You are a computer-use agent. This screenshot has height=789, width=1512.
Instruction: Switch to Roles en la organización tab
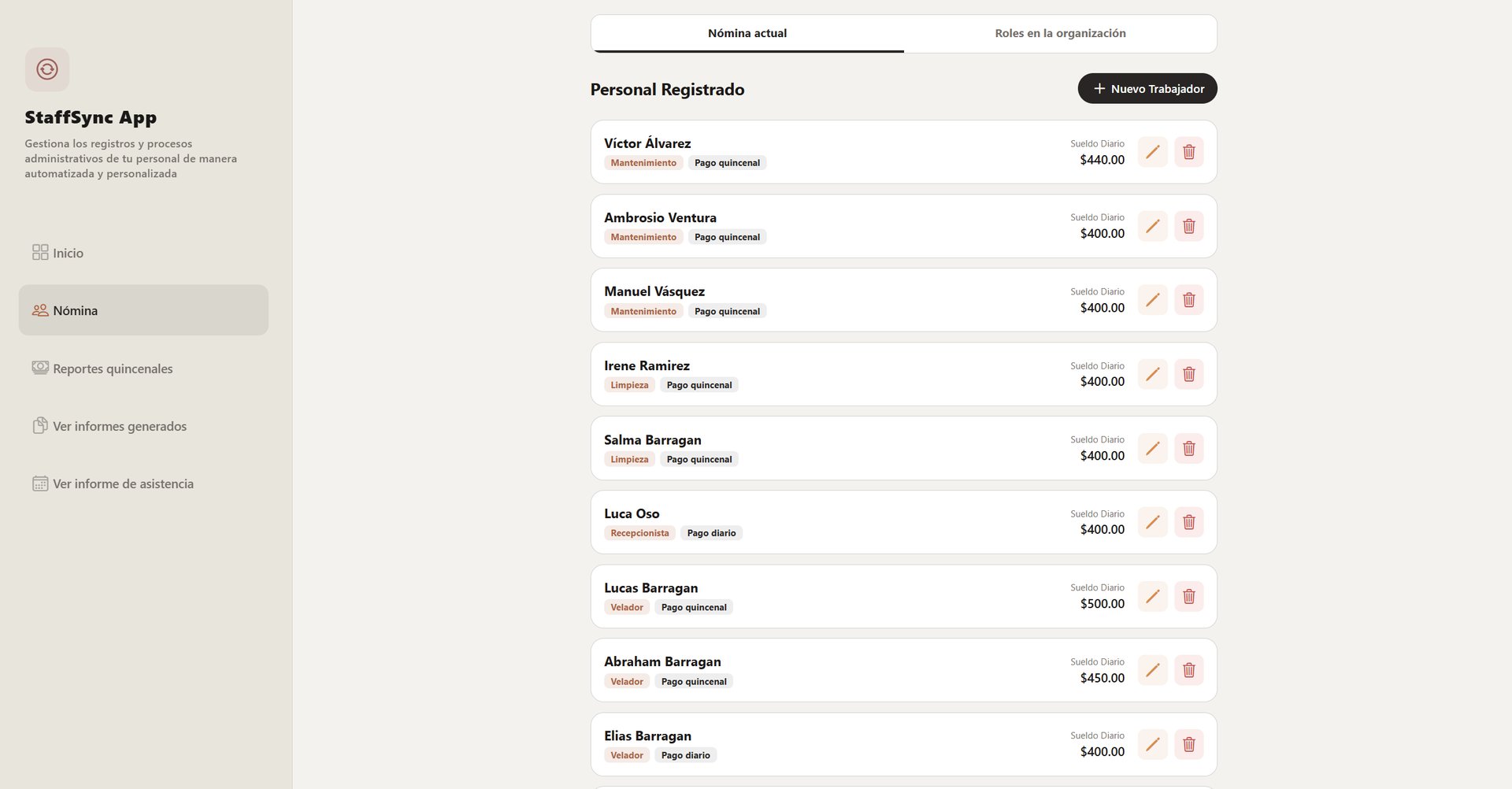[x=1060, y=33]
